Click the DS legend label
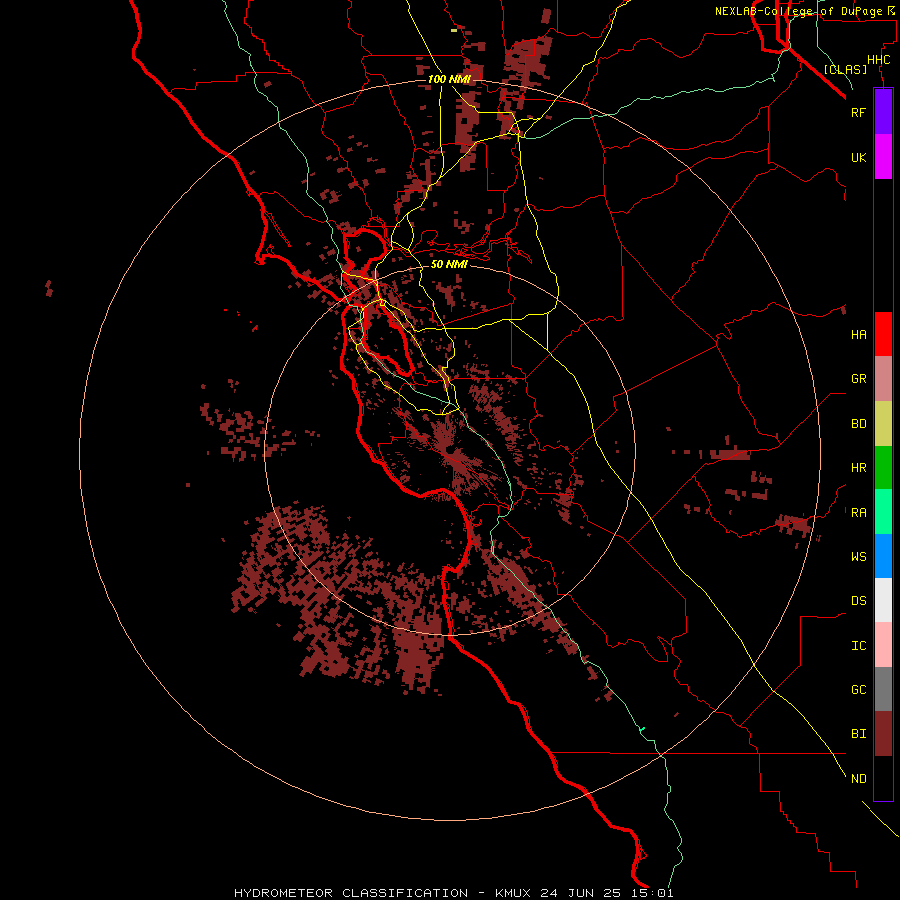Image resolution: width=900 pixels, height=900 pixels. 859,601
